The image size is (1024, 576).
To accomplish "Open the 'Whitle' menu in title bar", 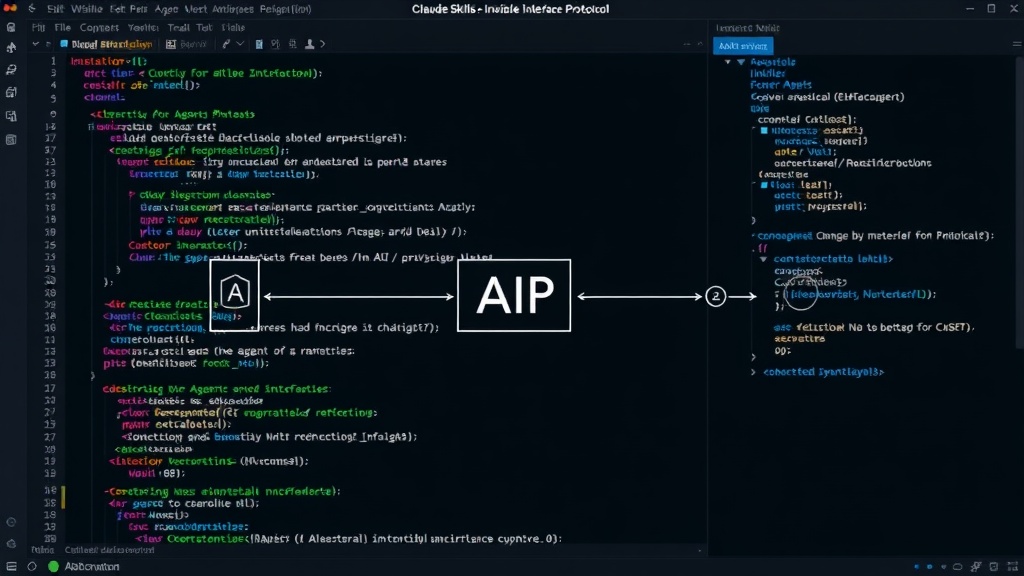I will click(x=86, y=9).
